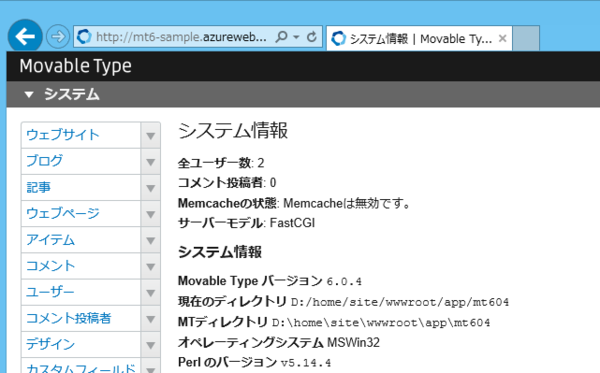Expand the システム scope selector triangle
Viewport: 600px width, 373px height.
[29, 94]
